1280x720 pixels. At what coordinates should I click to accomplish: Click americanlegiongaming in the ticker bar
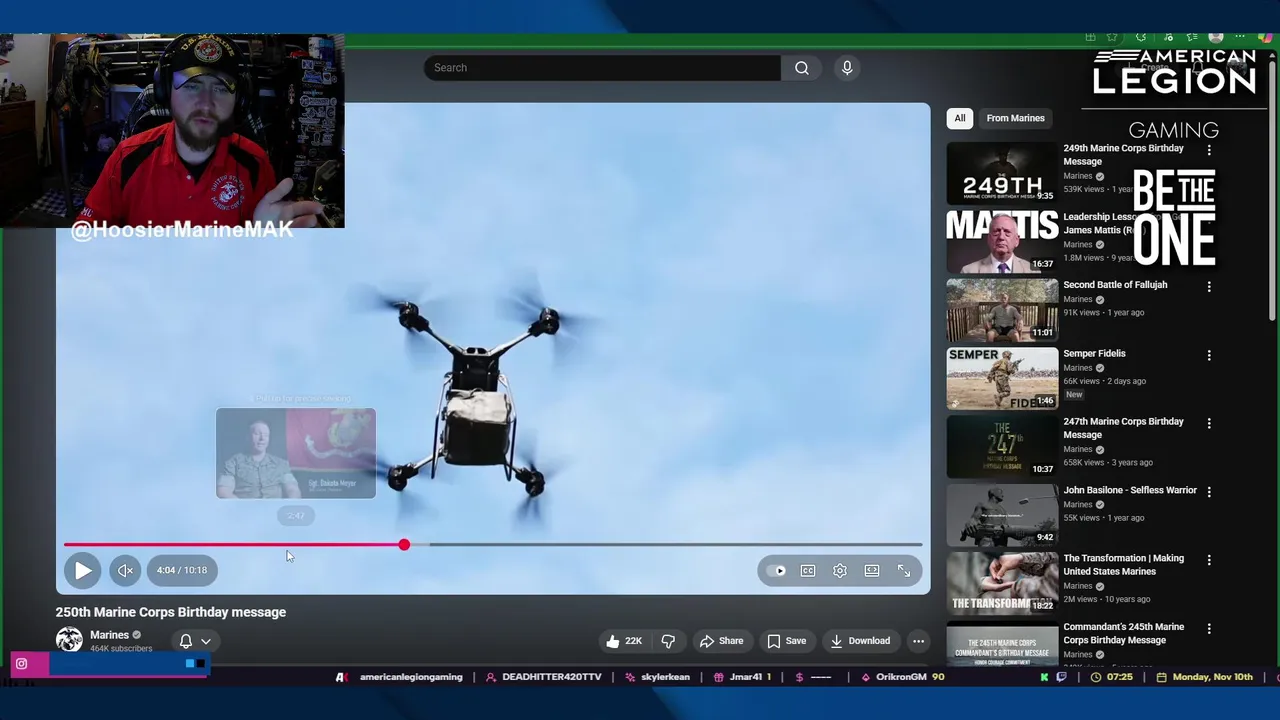coord(411,677)
